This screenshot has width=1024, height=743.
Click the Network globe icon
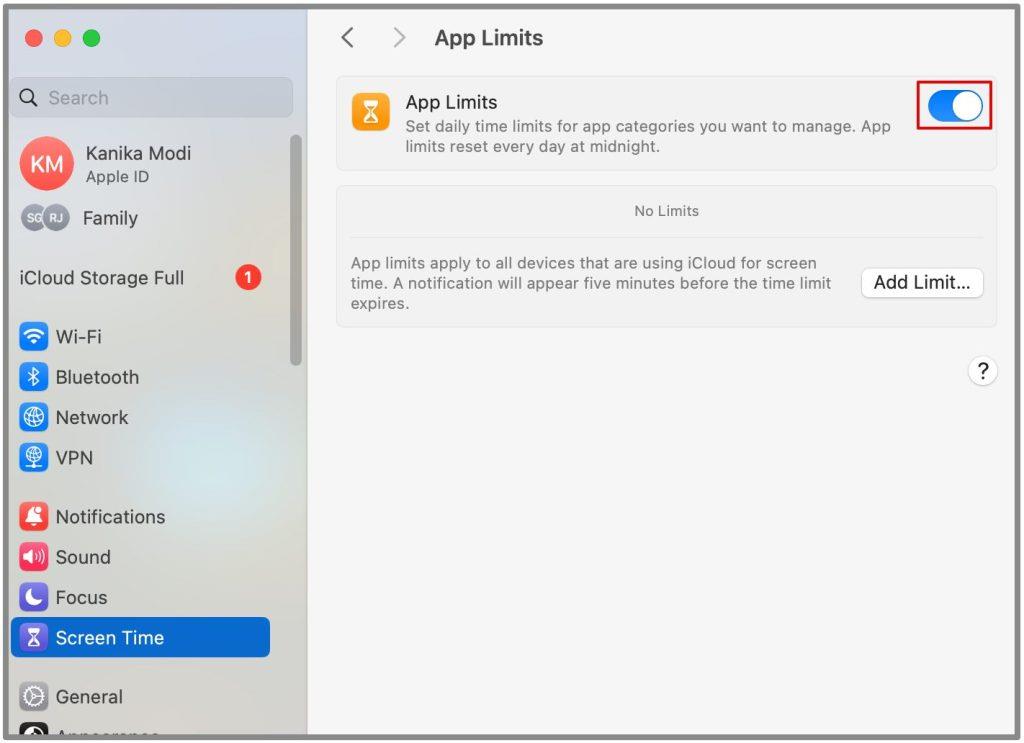(33, 417)
